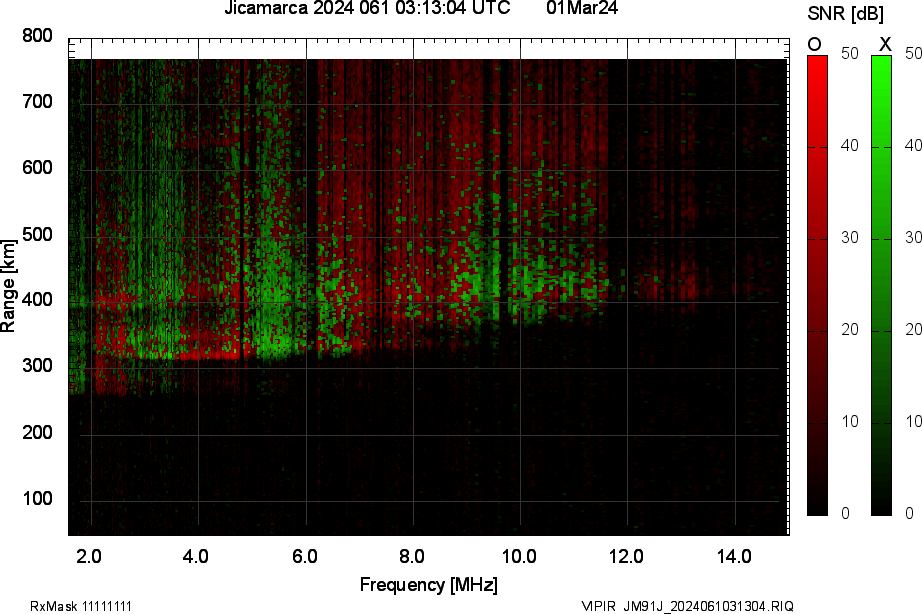Click the 8.0 tick on the frequency axis
Image resolution: width=922 pixels, height=614 pixels.
coord(412,555)
